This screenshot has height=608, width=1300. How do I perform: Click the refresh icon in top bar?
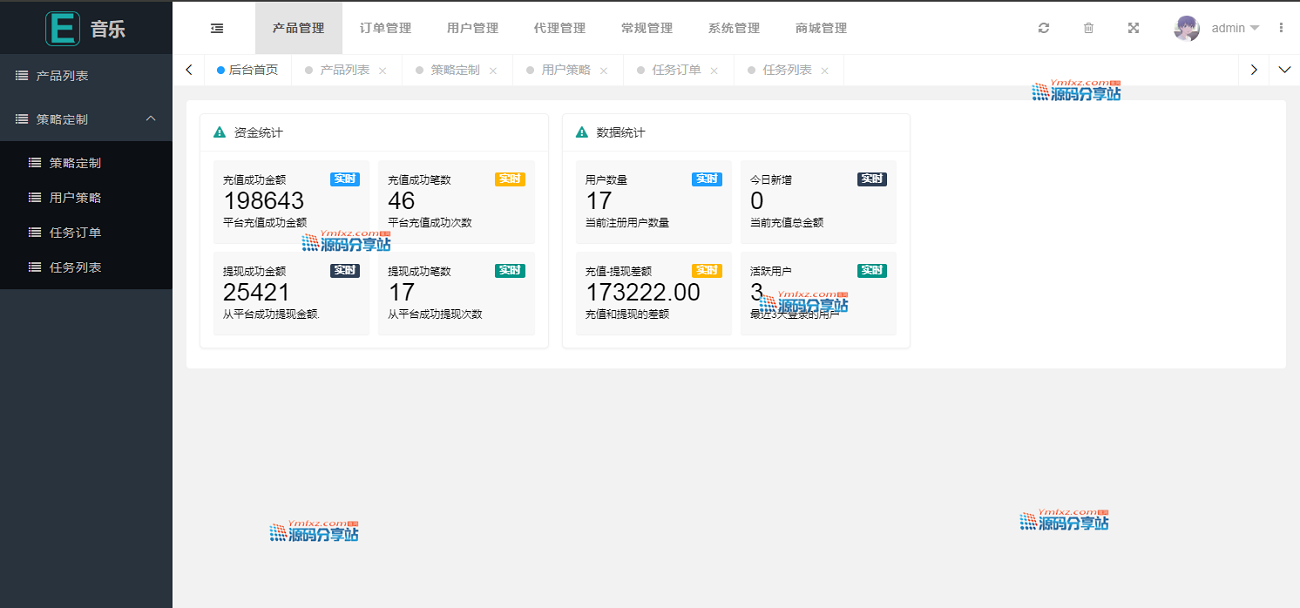coord(1044,28)
